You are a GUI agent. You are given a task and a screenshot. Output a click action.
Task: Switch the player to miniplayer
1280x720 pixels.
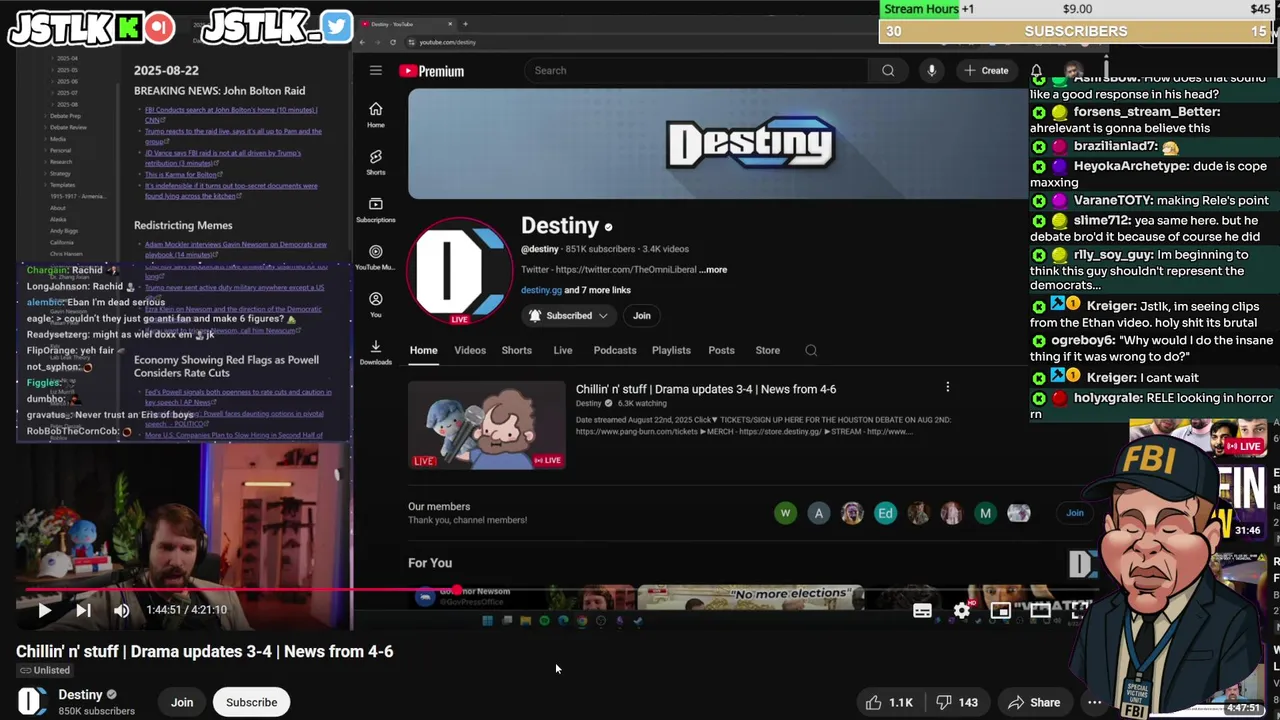click(x=1000, y=610)
